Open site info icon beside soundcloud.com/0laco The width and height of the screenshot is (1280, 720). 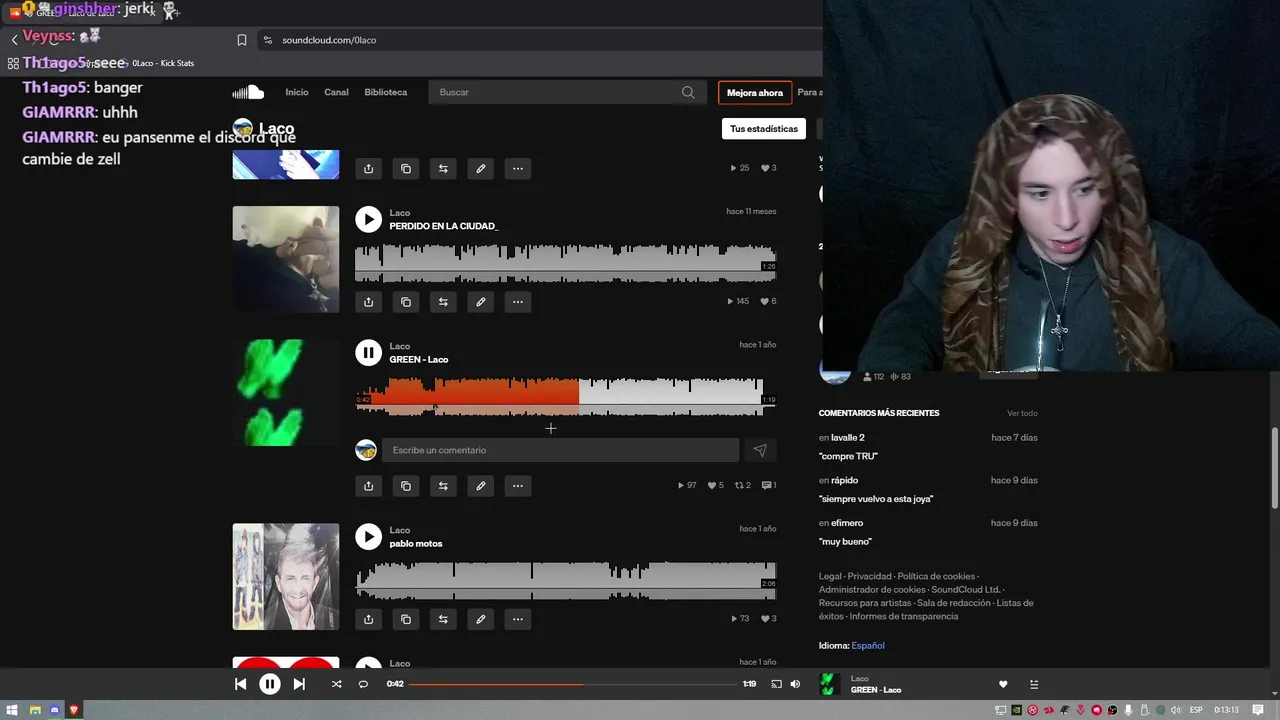267,40
